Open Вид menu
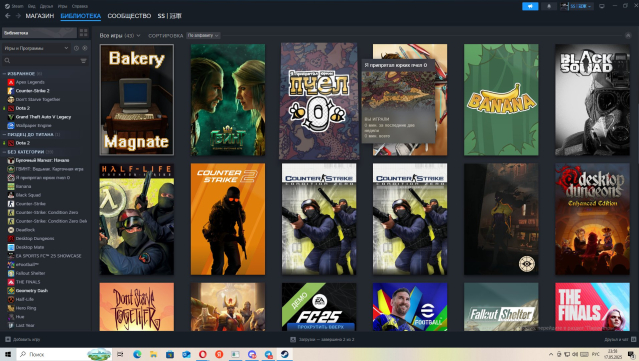639x361 pixels. tap(31, 6)
